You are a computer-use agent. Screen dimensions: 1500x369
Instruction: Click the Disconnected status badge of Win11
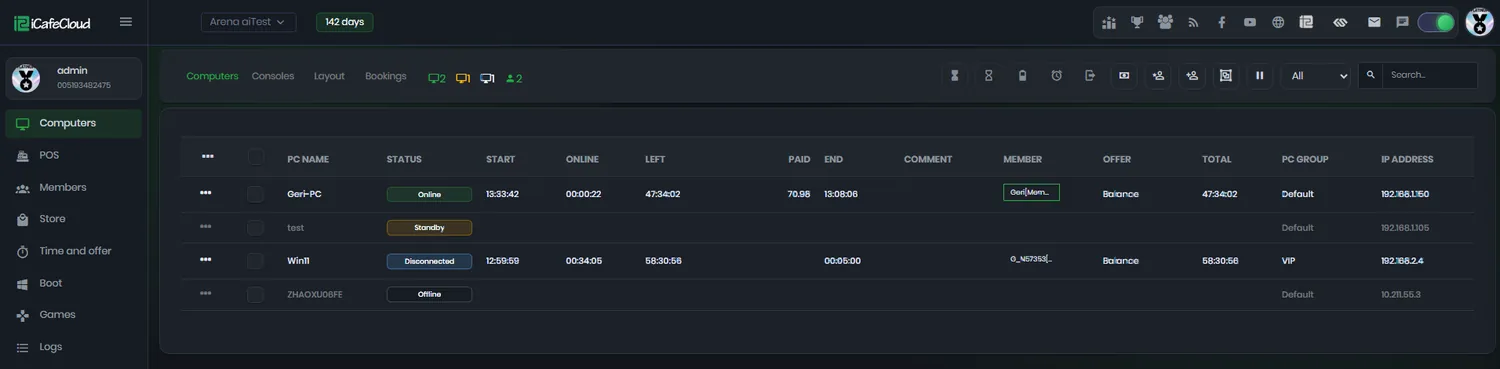pos(429,261)
